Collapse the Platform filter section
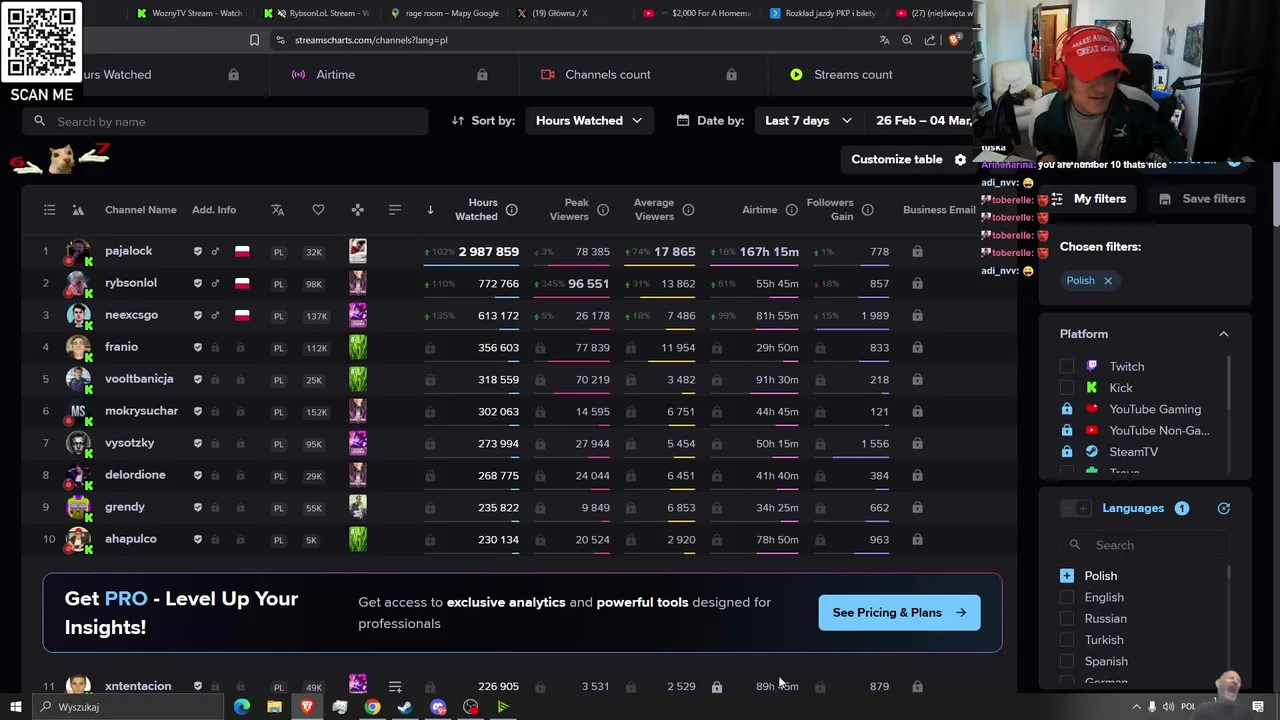 click(x=1223, y=334)
